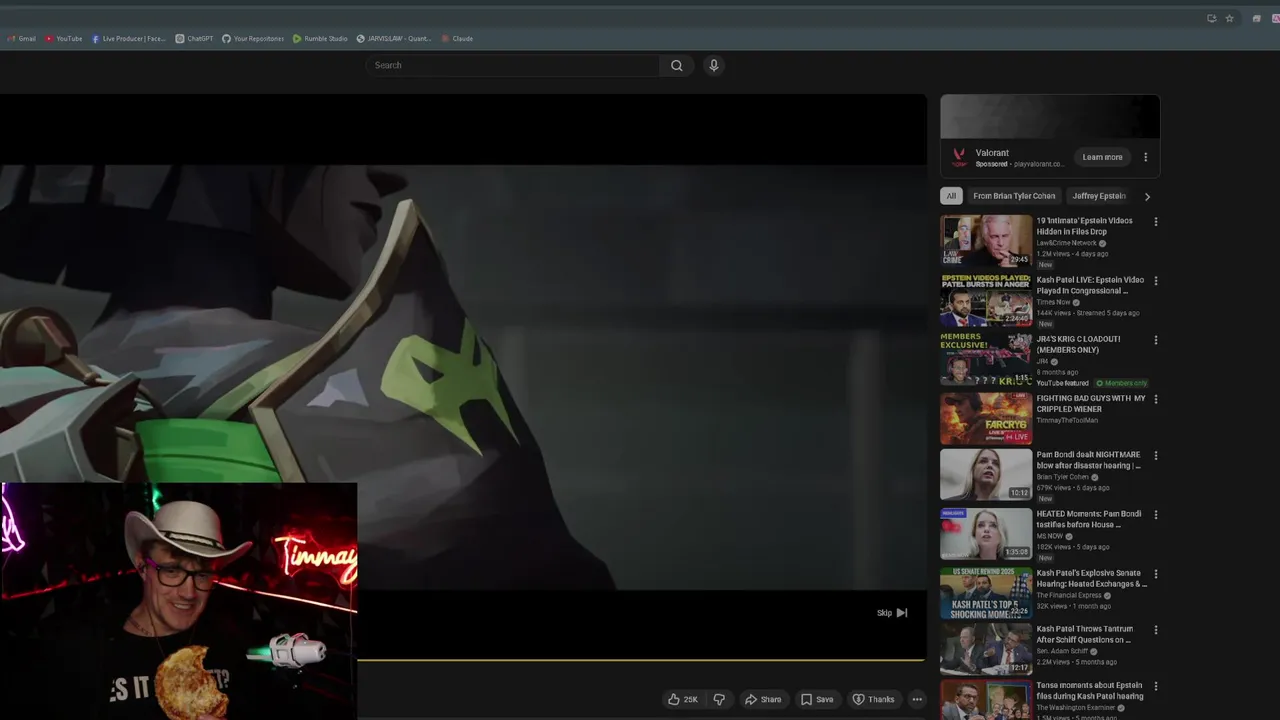Open YouTube bookmark in bookmarks bar
Screen dimensions: 1280x720
pyautogui.click(x=63, y=38)
